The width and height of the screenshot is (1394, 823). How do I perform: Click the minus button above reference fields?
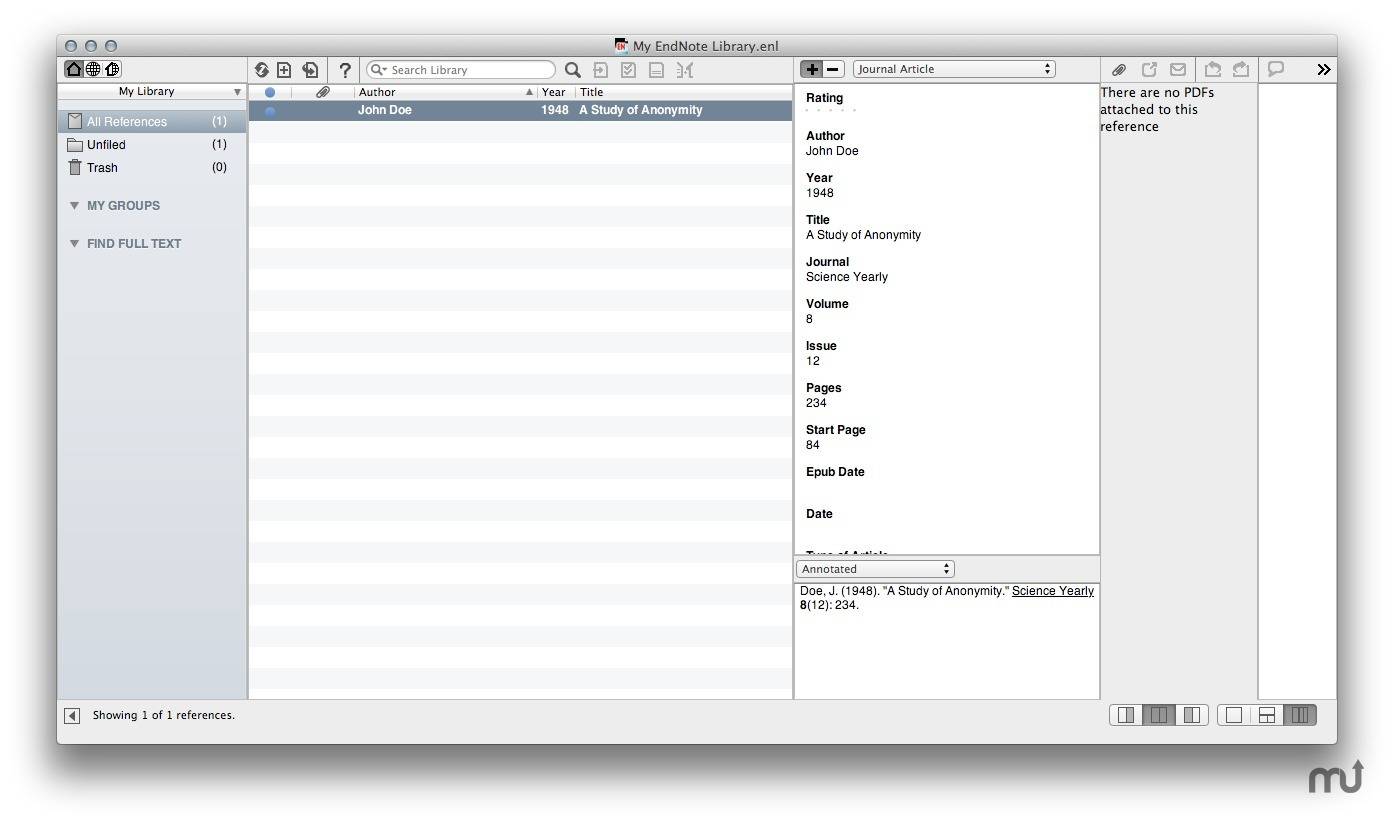(x=833, y=69)
